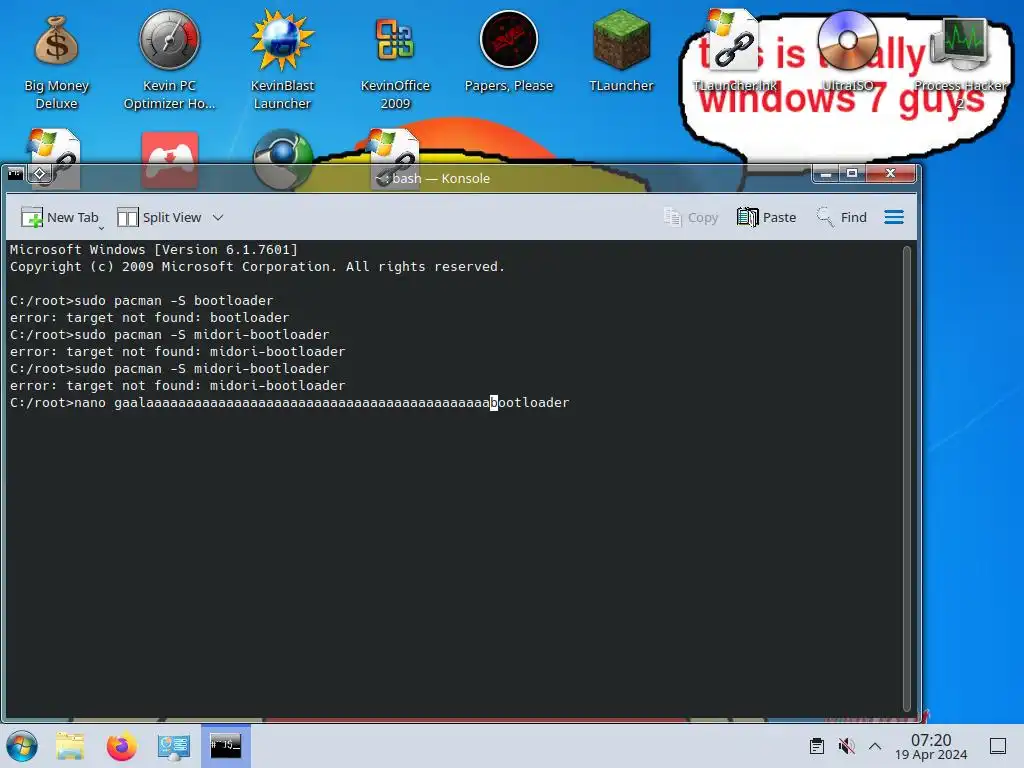Close the Konsole window
Viewport: 1024px width, 768px height.
(x=890, y=174)
